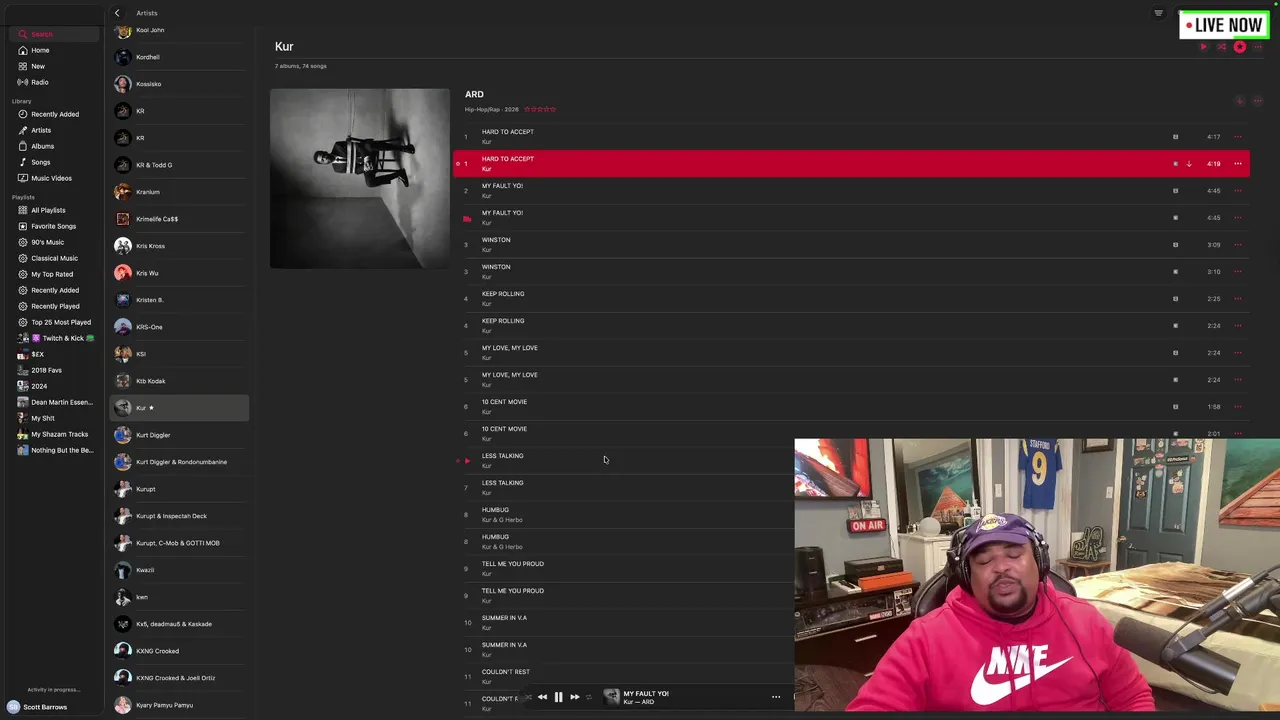This screenshot has width=1280, height=720.
Task: Show Recently Added in Library
Action: (x=55, y=114)
